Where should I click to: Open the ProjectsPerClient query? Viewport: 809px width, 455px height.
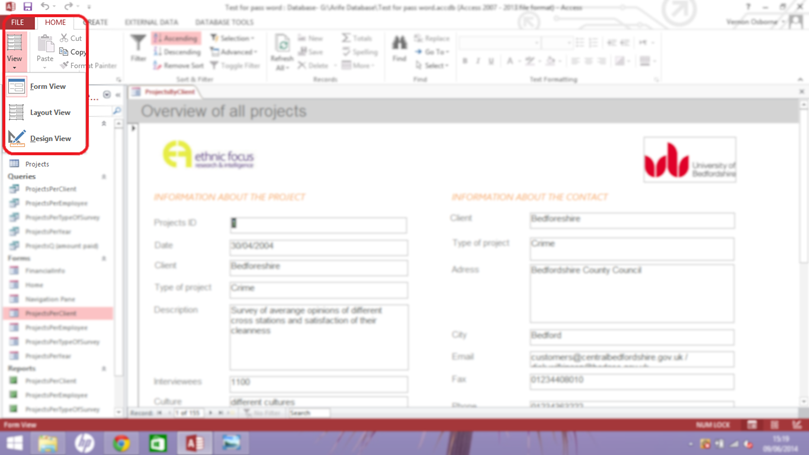pos(50,189)
